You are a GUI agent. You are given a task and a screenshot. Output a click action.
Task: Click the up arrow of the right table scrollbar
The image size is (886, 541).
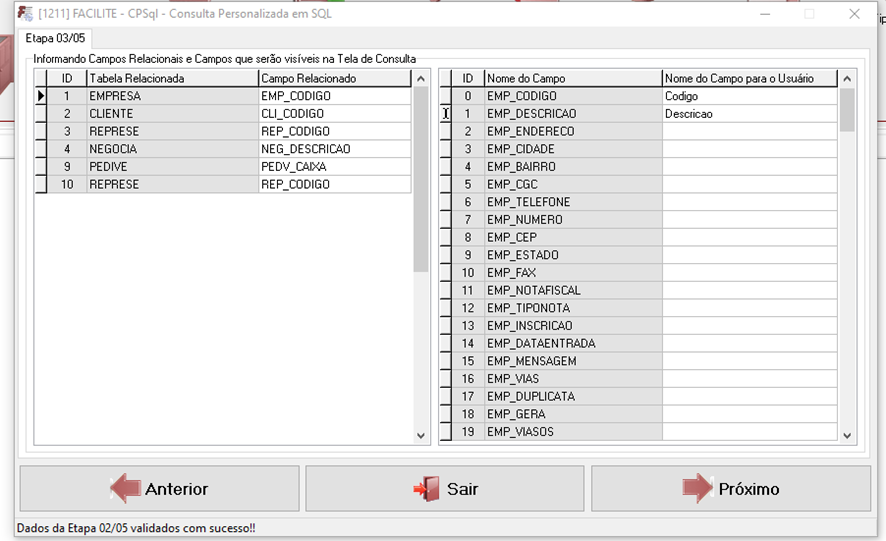click(846, 79)
